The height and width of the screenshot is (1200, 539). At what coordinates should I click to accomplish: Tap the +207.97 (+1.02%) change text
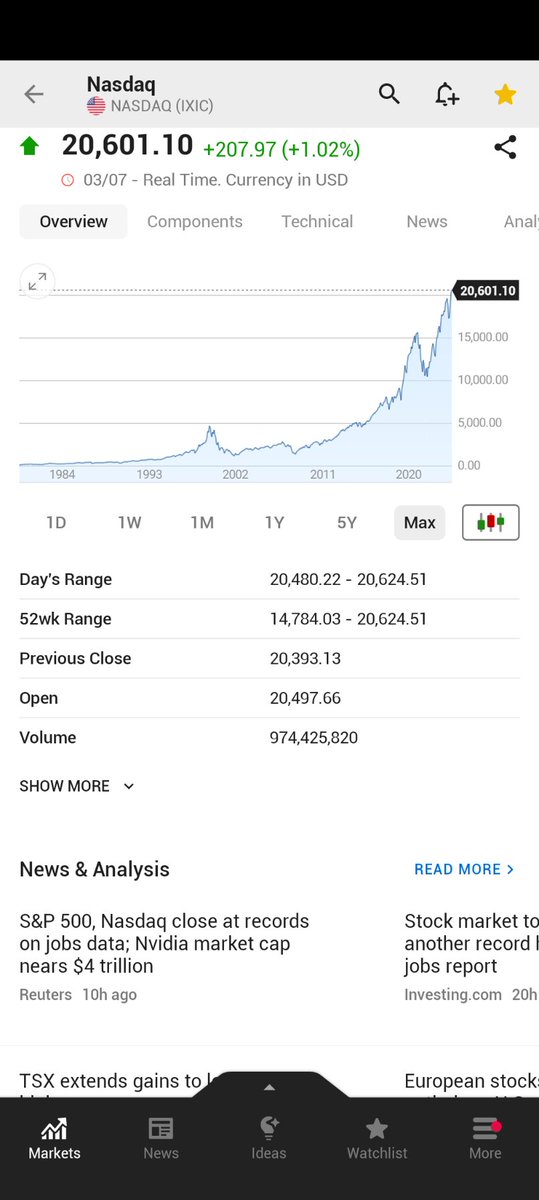[x=281, y=149]
